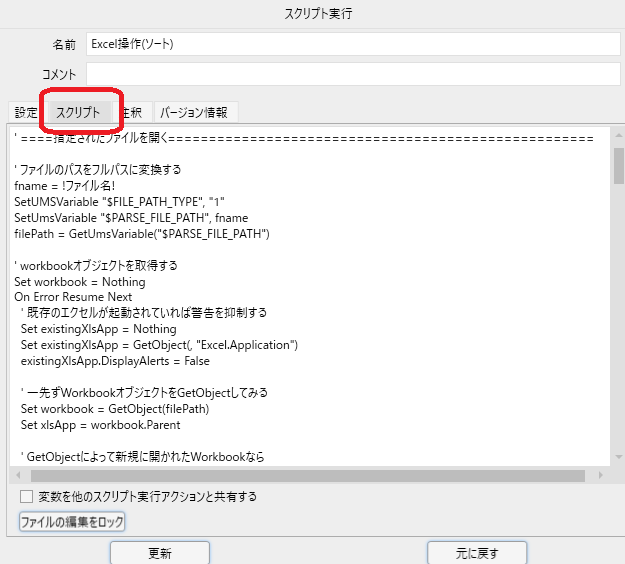Image resolution: width=625 pixels, height=564 pixels.
Task: Open the 注釈 tab
Action: (132, 113)
